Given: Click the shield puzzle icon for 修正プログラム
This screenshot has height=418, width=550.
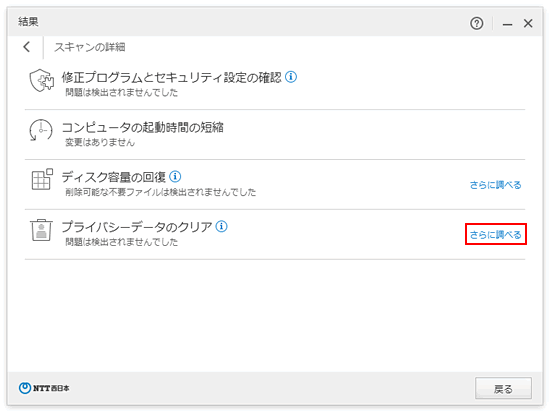Looking at the screenshot, I should tap(42, 80).
